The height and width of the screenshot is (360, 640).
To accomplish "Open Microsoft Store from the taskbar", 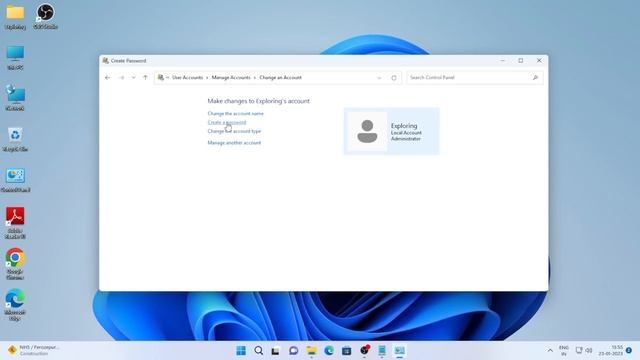I will click(x=347, y=351).
